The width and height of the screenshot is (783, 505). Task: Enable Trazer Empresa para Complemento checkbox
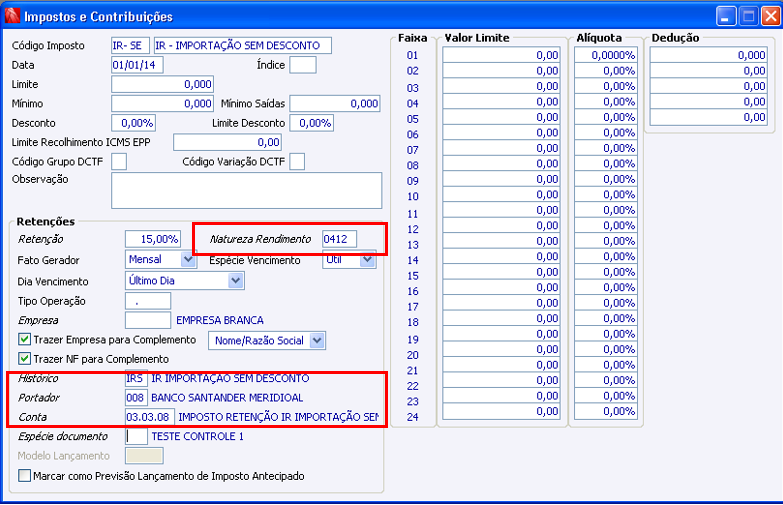click(x=24, y=340)
